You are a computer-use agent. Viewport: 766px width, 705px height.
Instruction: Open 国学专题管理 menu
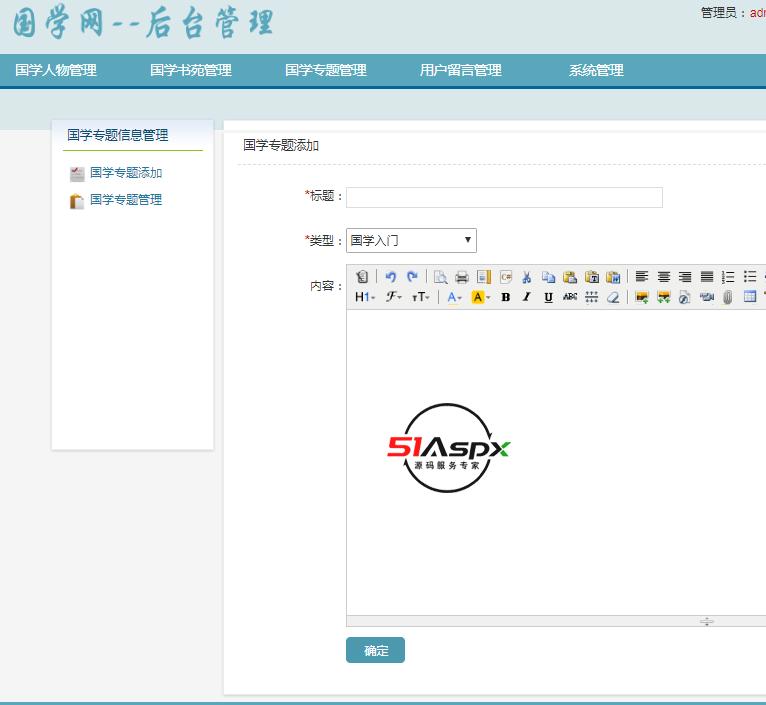click(326, 70)
